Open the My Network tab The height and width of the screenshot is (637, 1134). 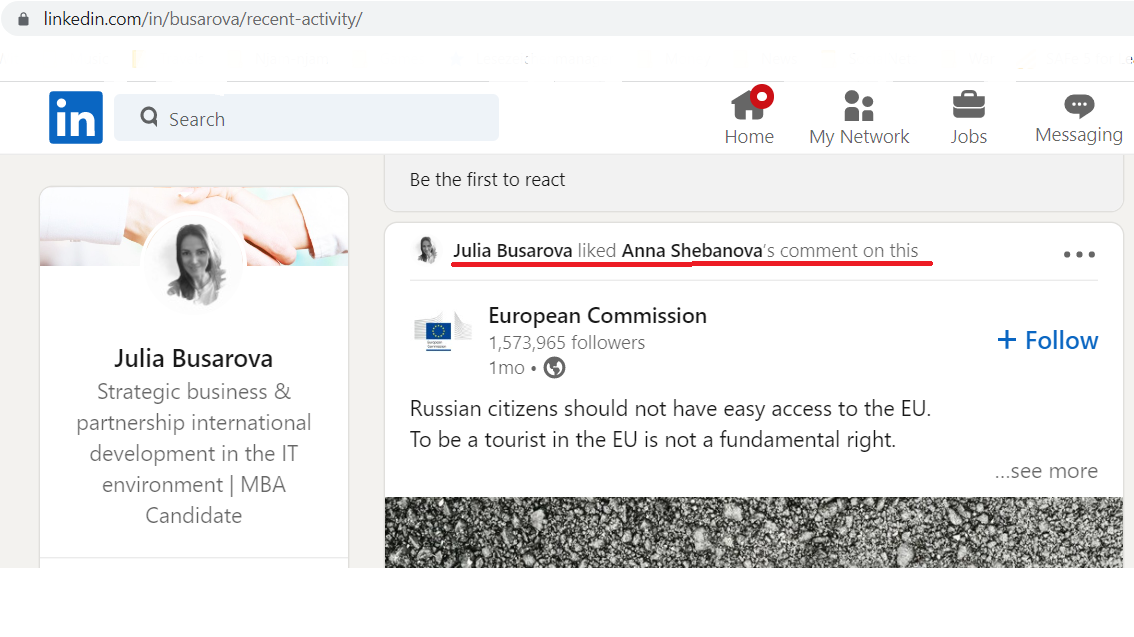[x=859, y=118]
